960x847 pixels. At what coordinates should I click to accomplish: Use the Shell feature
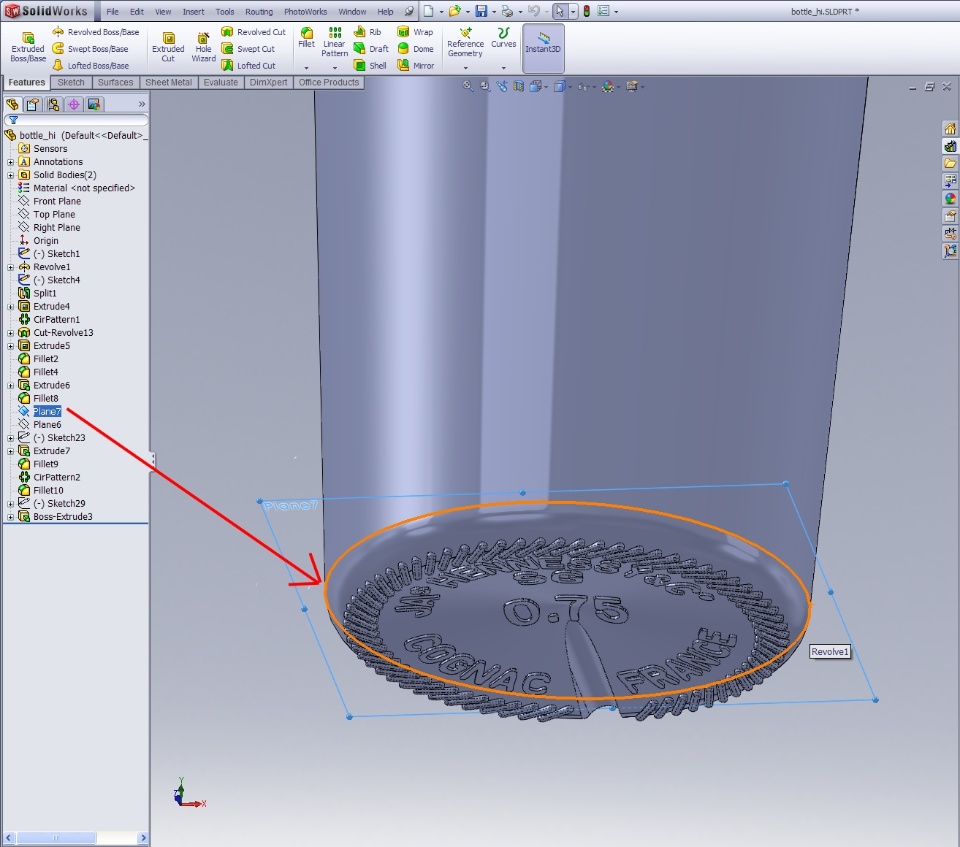click(x=370, y=65)
